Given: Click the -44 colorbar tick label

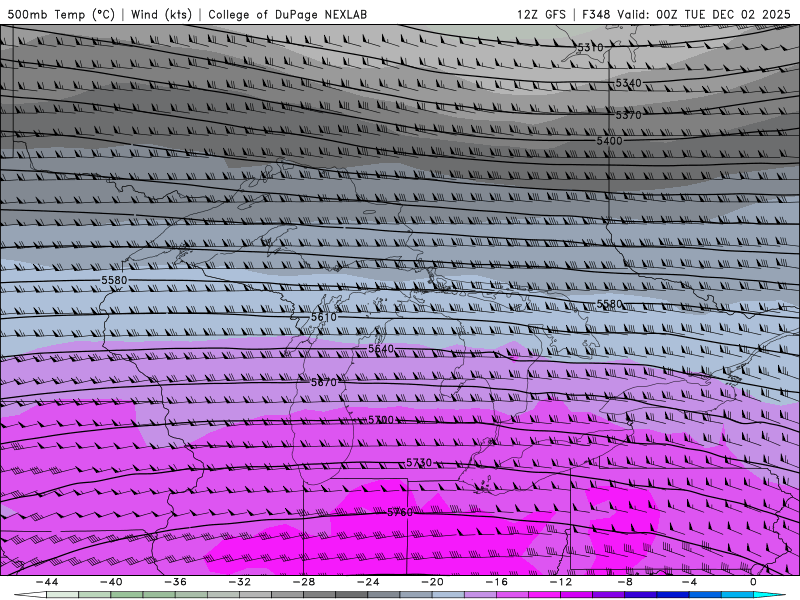Looking at the screenshot, I should pyautogui.click(x=47, y=582).
